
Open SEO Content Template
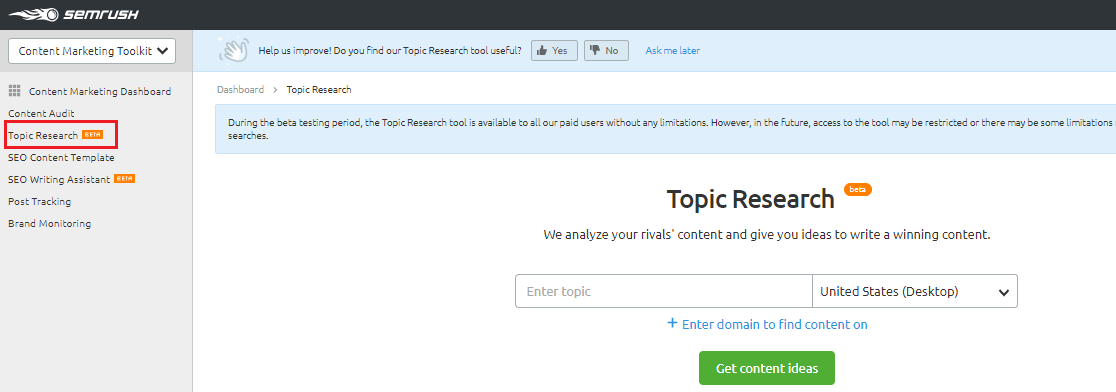[61, 157]
